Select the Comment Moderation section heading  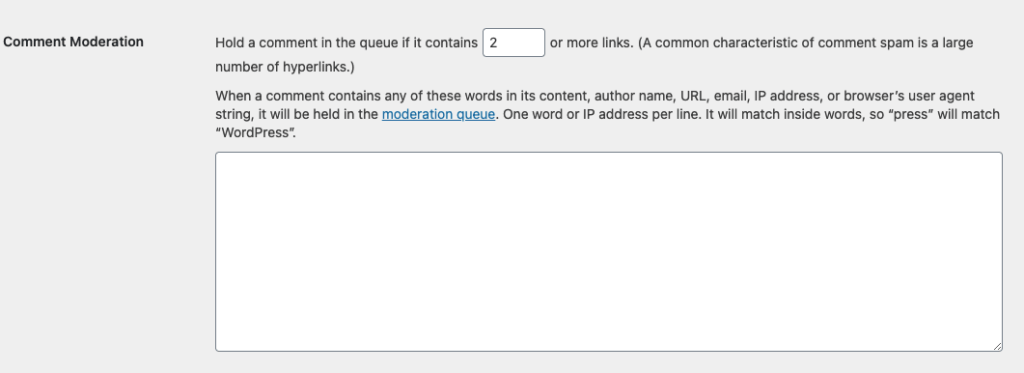click(x=73, y=42)
